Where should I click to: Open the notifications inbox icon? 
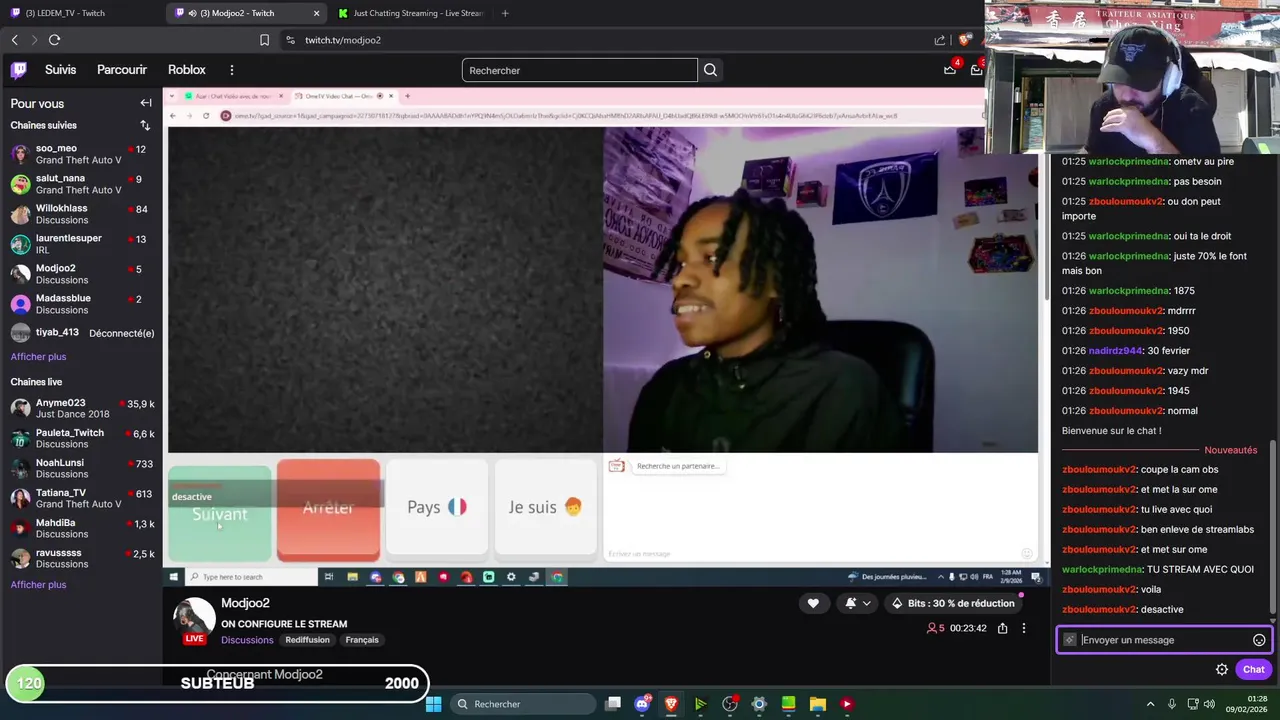coord(976,70)
